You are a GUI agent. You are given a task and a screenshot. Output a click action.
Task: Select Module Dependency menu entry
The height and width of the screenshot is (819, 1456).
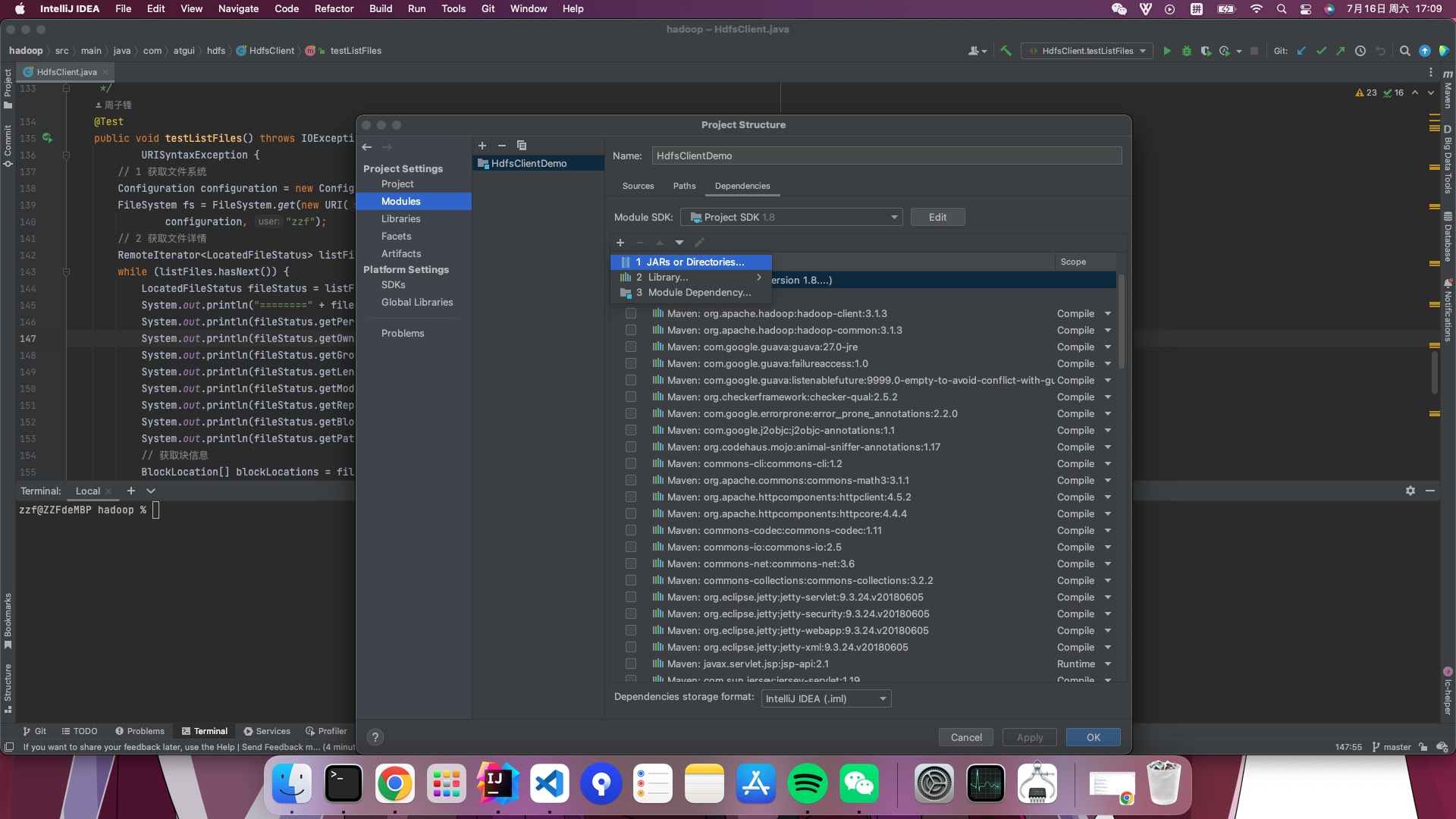pyautogui.click(x=691, y=292)
